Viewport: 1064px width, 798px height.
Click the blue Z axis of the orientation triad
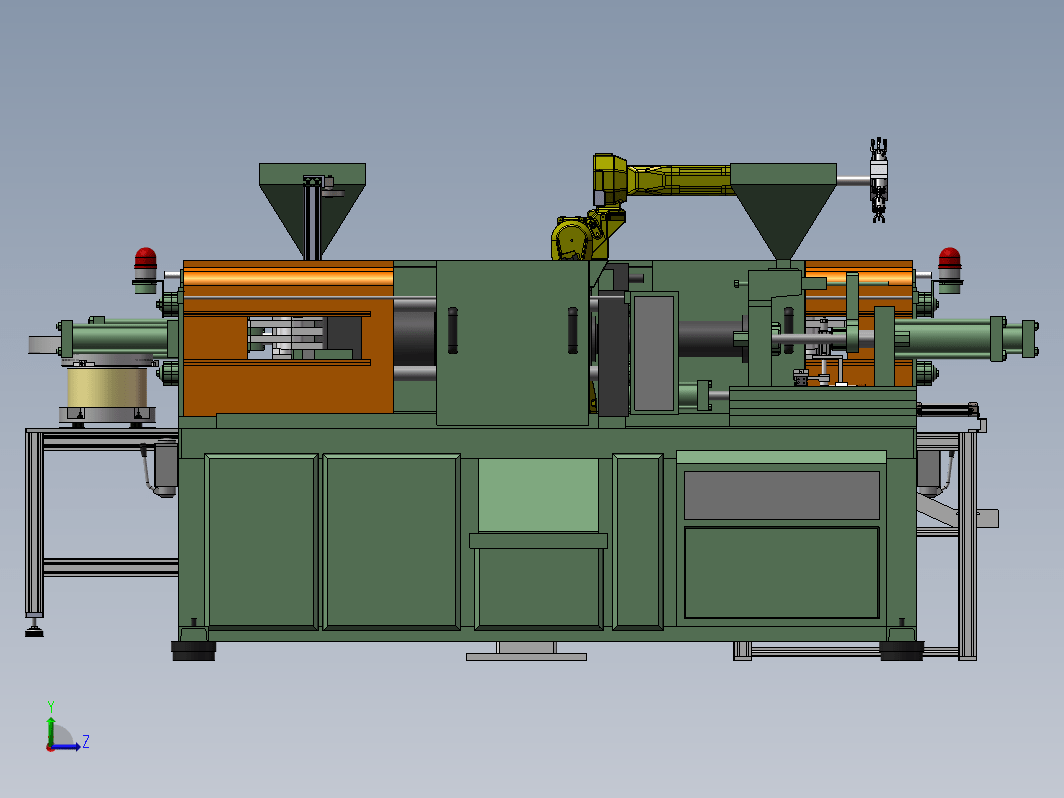tap(66, 746)
